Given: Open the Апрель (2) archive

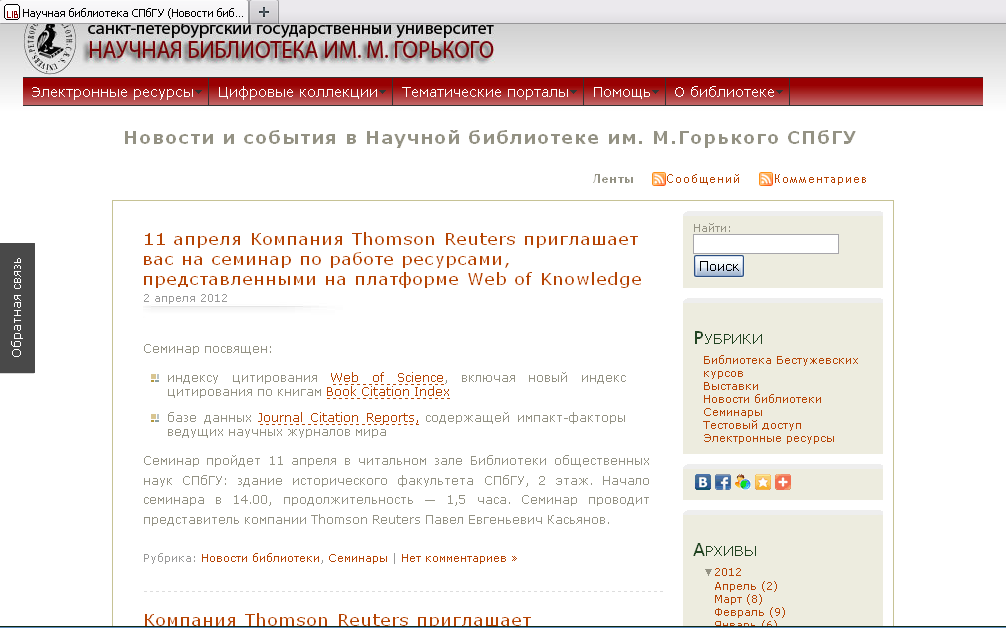Looking at the screenshot, I should 746,586.
